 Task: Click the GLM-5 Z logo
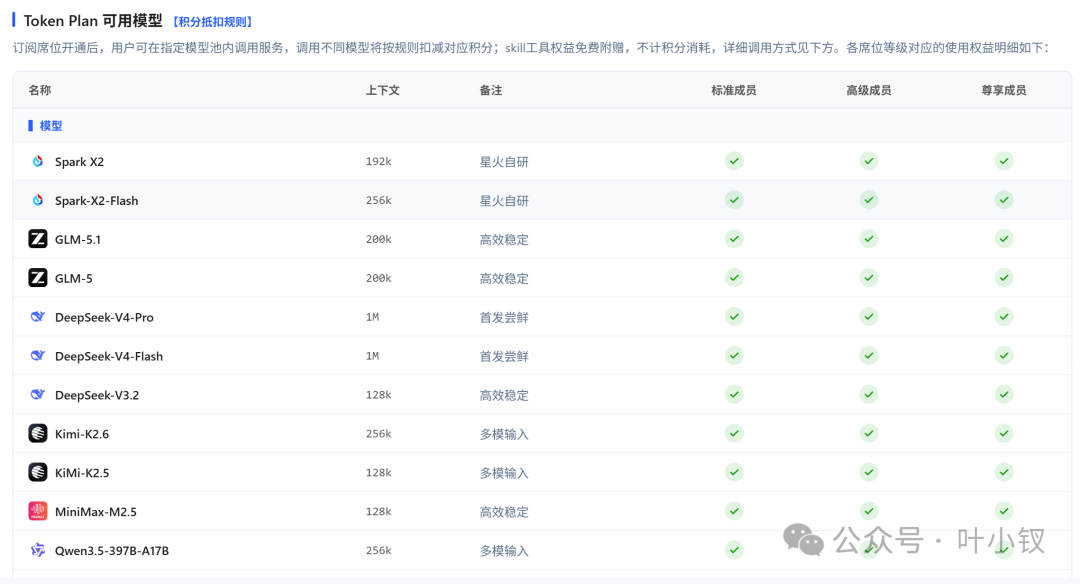pyautogui.click(x=38, y=278)
